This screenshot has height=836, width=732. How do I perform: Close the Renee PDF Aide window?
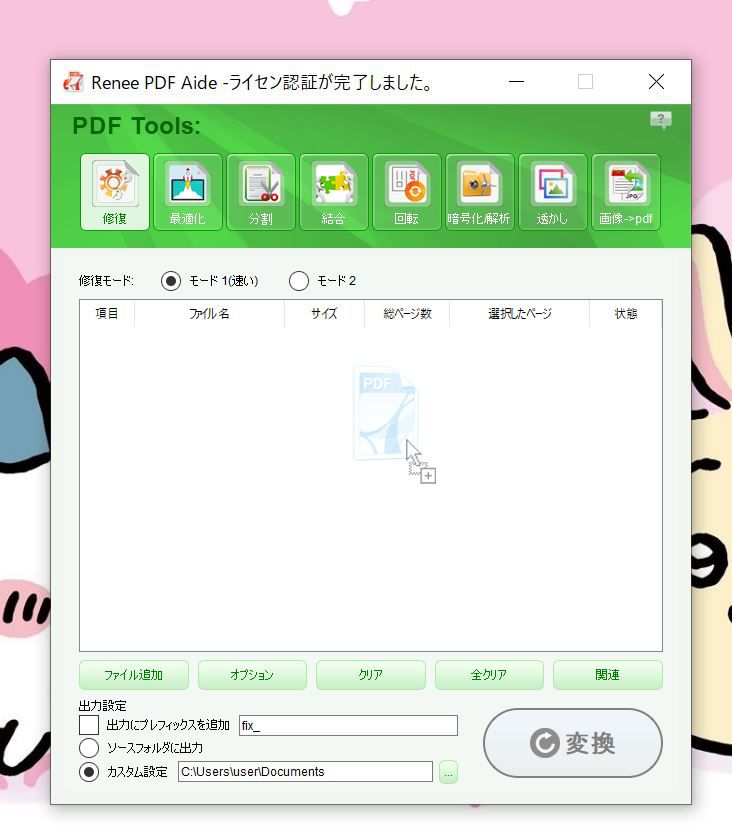point(656,82)
